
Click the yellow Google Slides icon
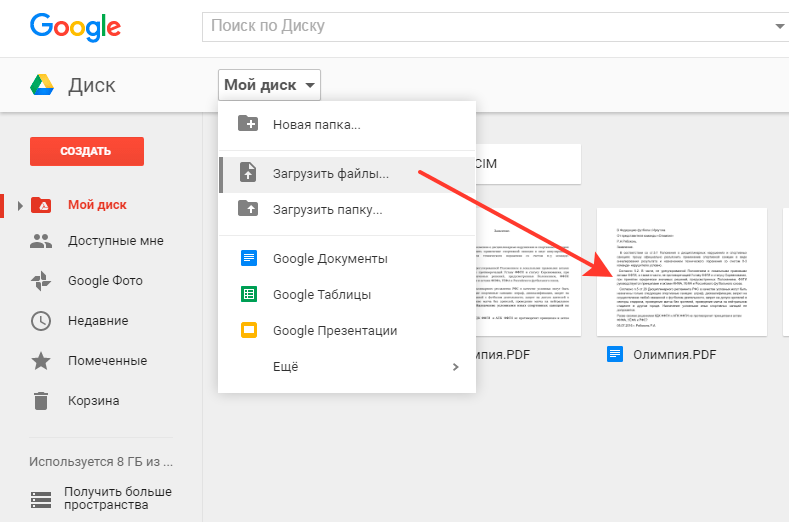[x=249, y=330]
